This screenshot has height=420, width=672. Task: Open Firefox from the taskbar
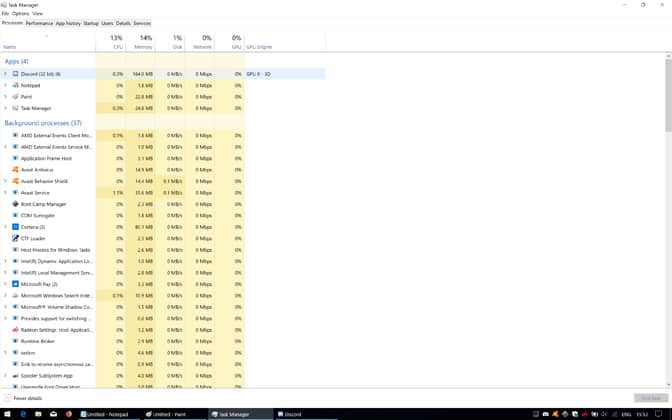click(69, 414)
